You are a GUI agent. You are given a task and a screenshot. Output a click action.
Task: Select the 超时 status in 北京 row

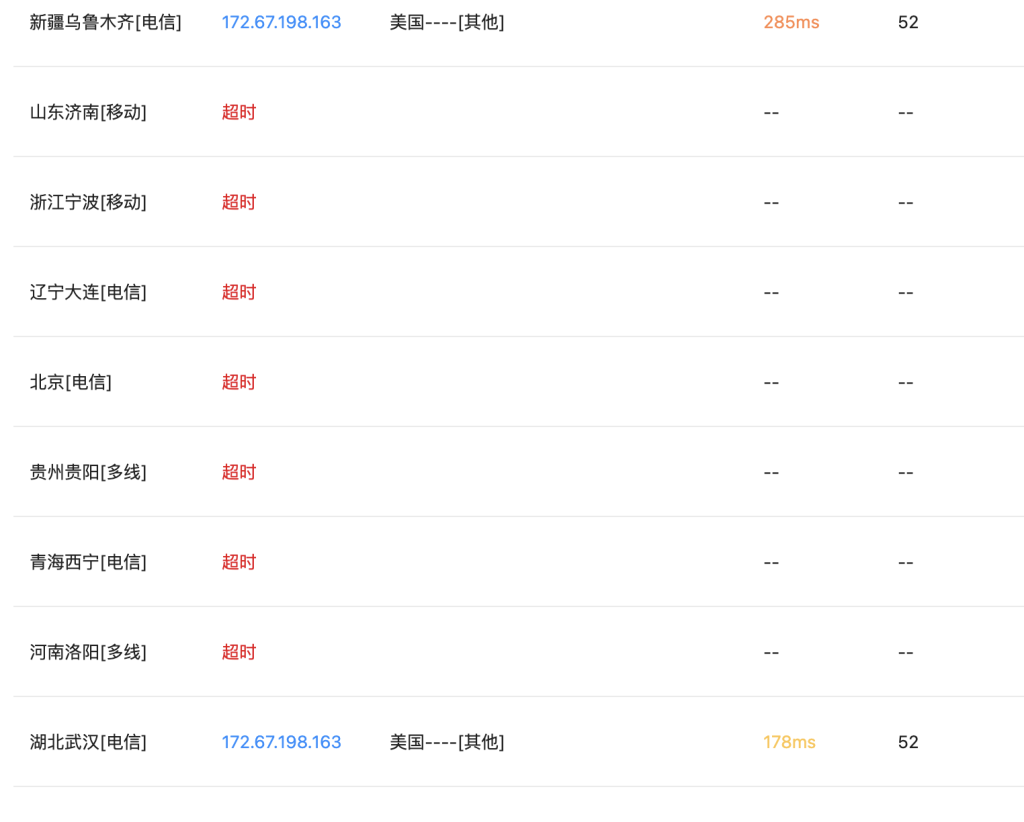[239, 382]
